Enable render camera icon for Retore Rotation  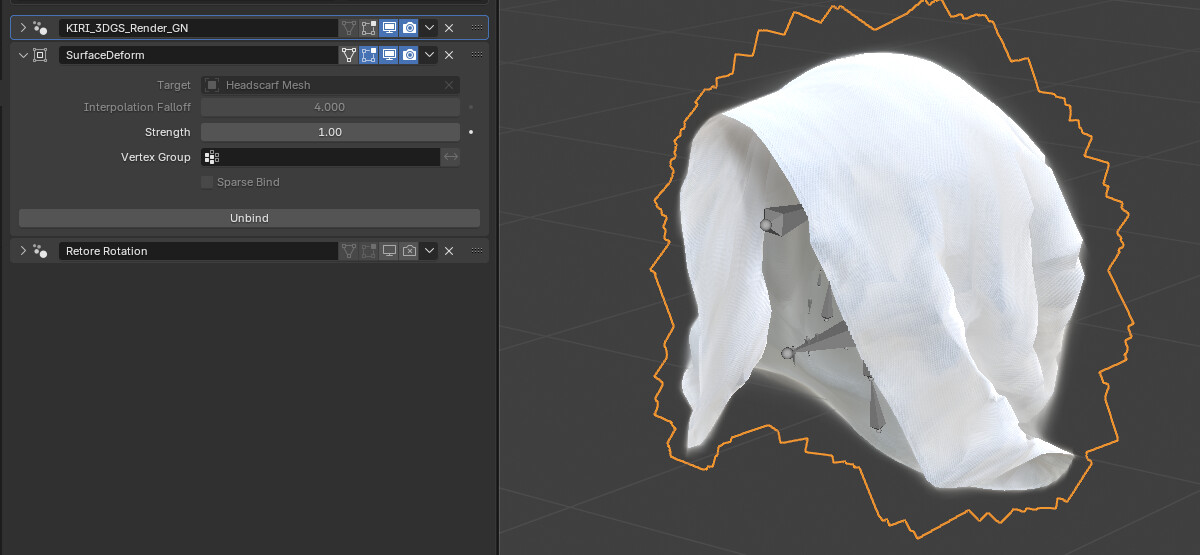409,251
